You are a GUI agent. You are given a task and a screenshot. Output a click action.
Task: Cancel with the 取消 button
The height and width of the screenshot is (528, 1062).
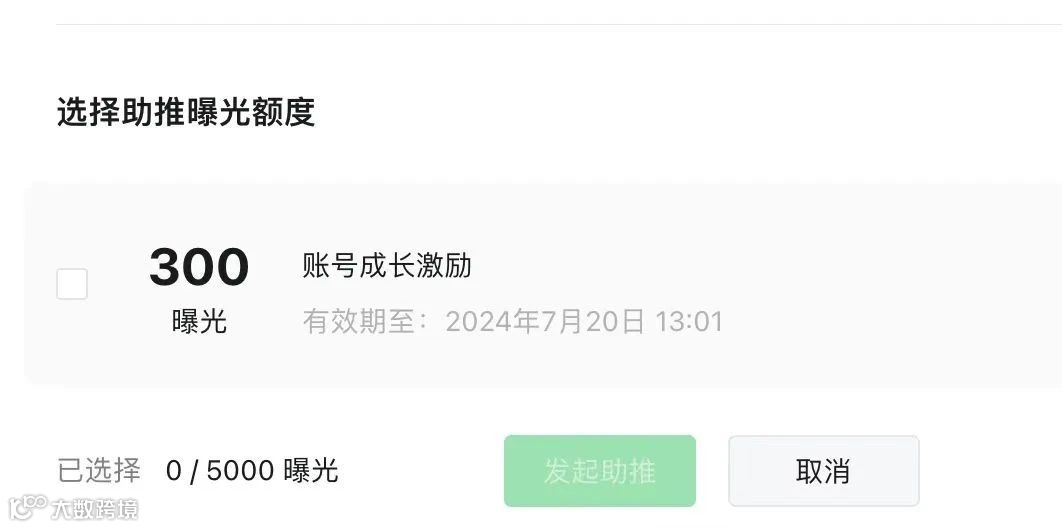pyautogui.click(x=824, y=470)
